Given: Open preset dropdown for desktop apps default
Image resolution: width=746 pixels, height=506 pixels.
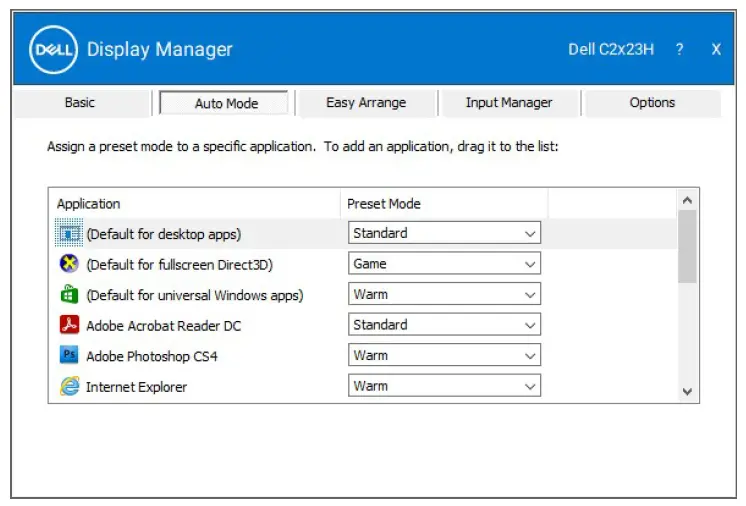Looking at the screenshot, I should [444, 233].
